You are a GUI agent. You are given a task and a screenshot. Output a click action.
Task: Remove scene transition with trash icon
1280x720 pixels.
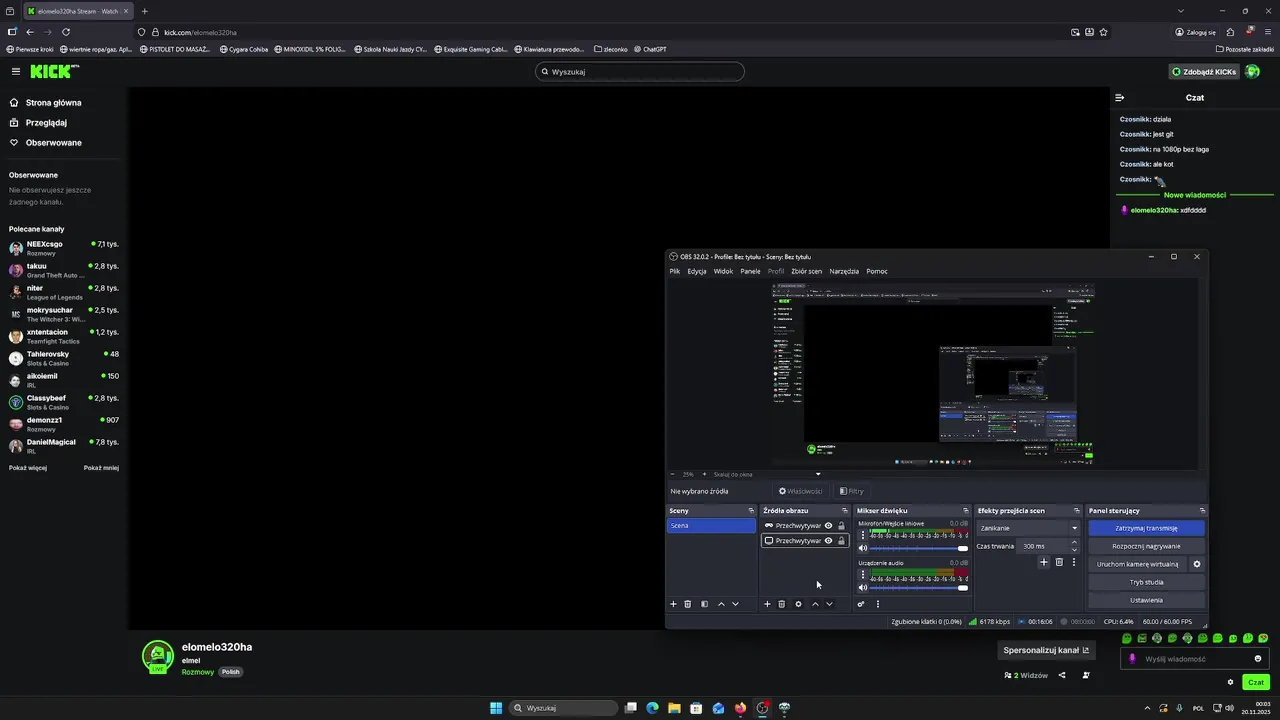click(1059, 562)
